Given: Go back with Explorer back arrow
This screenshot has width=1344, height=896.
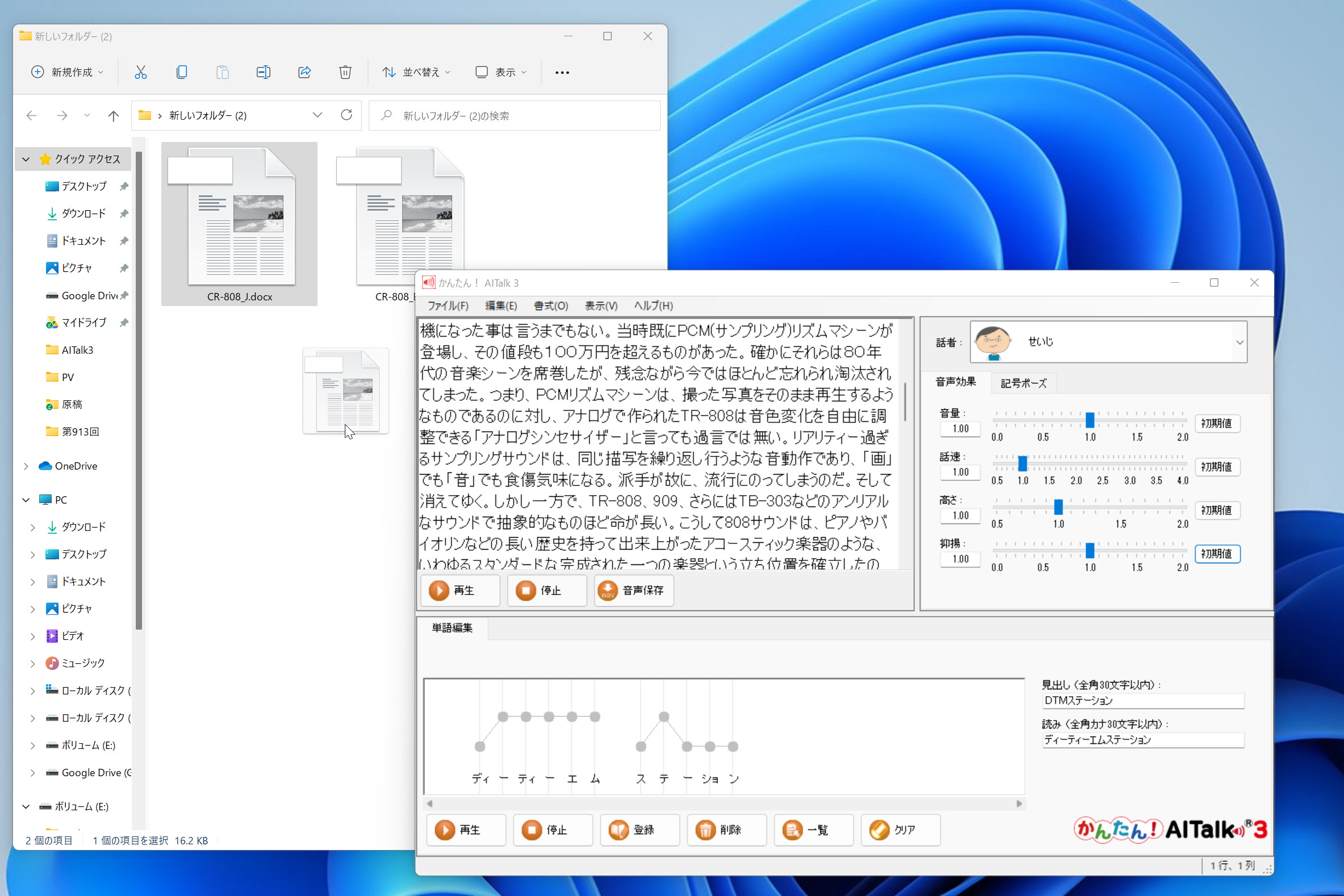Looking at the screenshot, I should 31,115.
